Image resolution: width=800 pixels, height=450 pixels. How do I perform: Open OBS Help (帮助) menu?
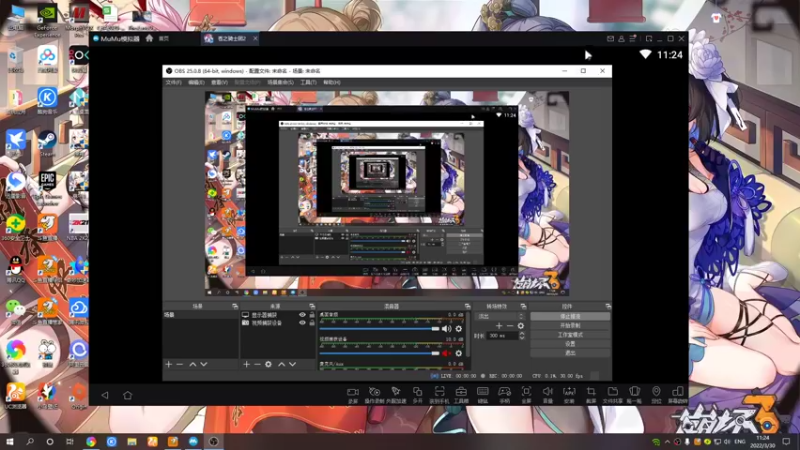click(332, 83)
